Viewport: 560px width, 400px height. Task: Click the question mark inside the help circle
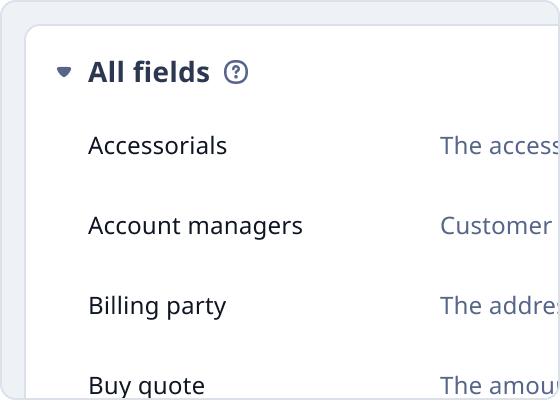(236, 72)
